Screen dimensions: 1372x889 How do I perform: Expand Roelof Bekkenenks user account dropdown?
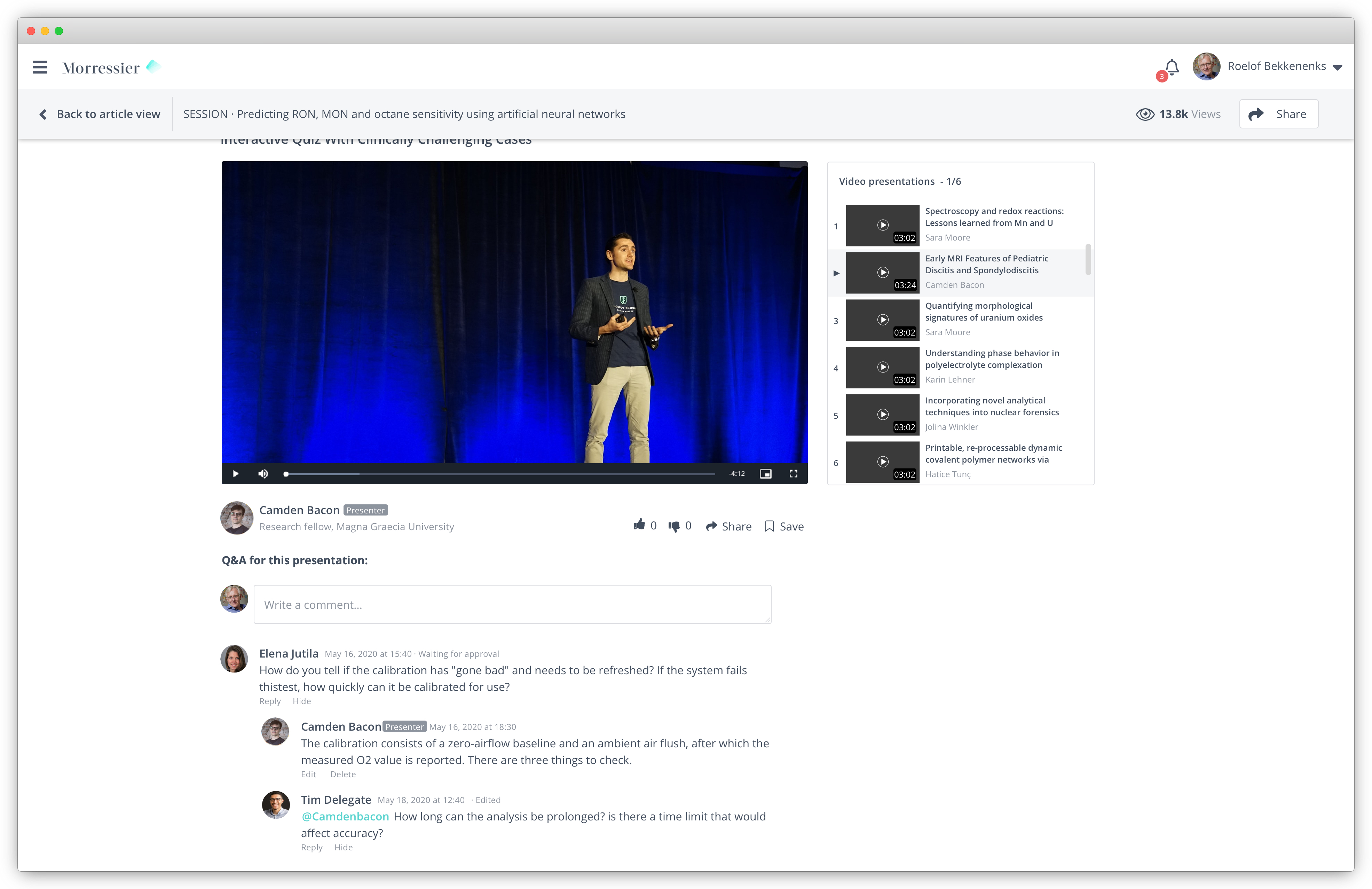(1338, 68)
